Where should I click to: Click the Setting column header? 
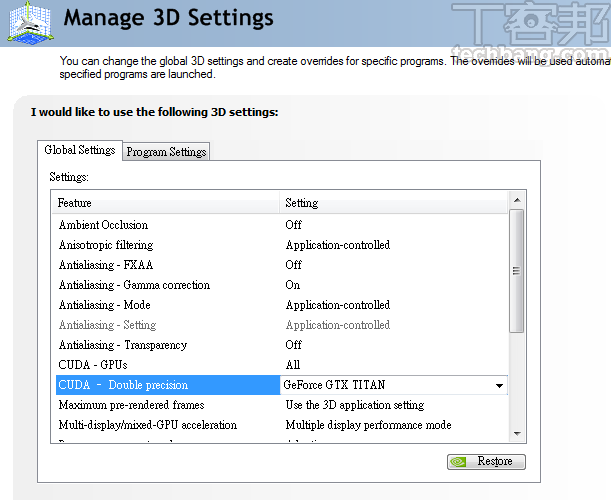click(x=394, y=203)
